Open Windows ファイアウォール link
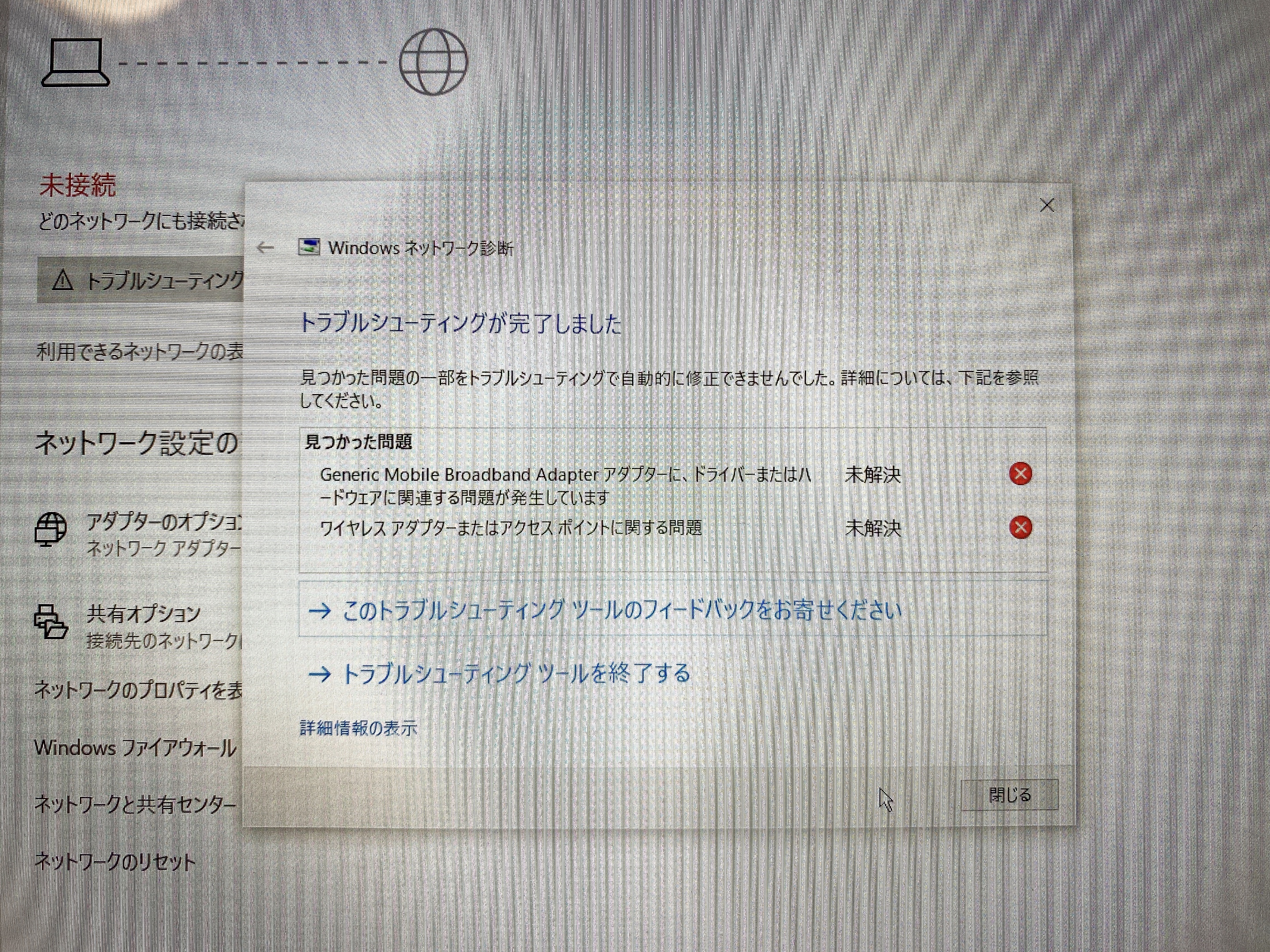 (135, 747)
